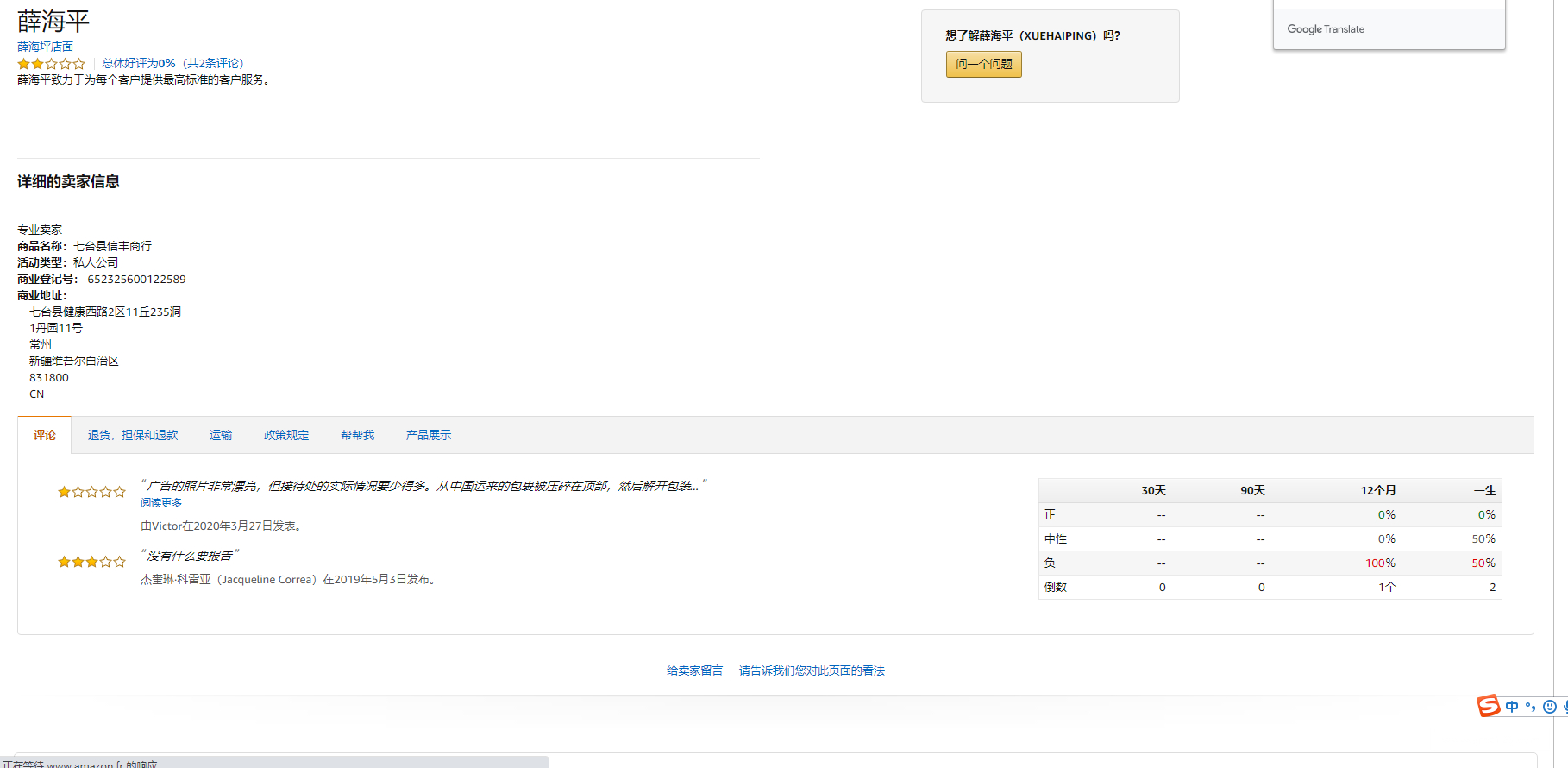
Task: Click address line 七台县健康西路2区11丘235洞
Action: 105,312
